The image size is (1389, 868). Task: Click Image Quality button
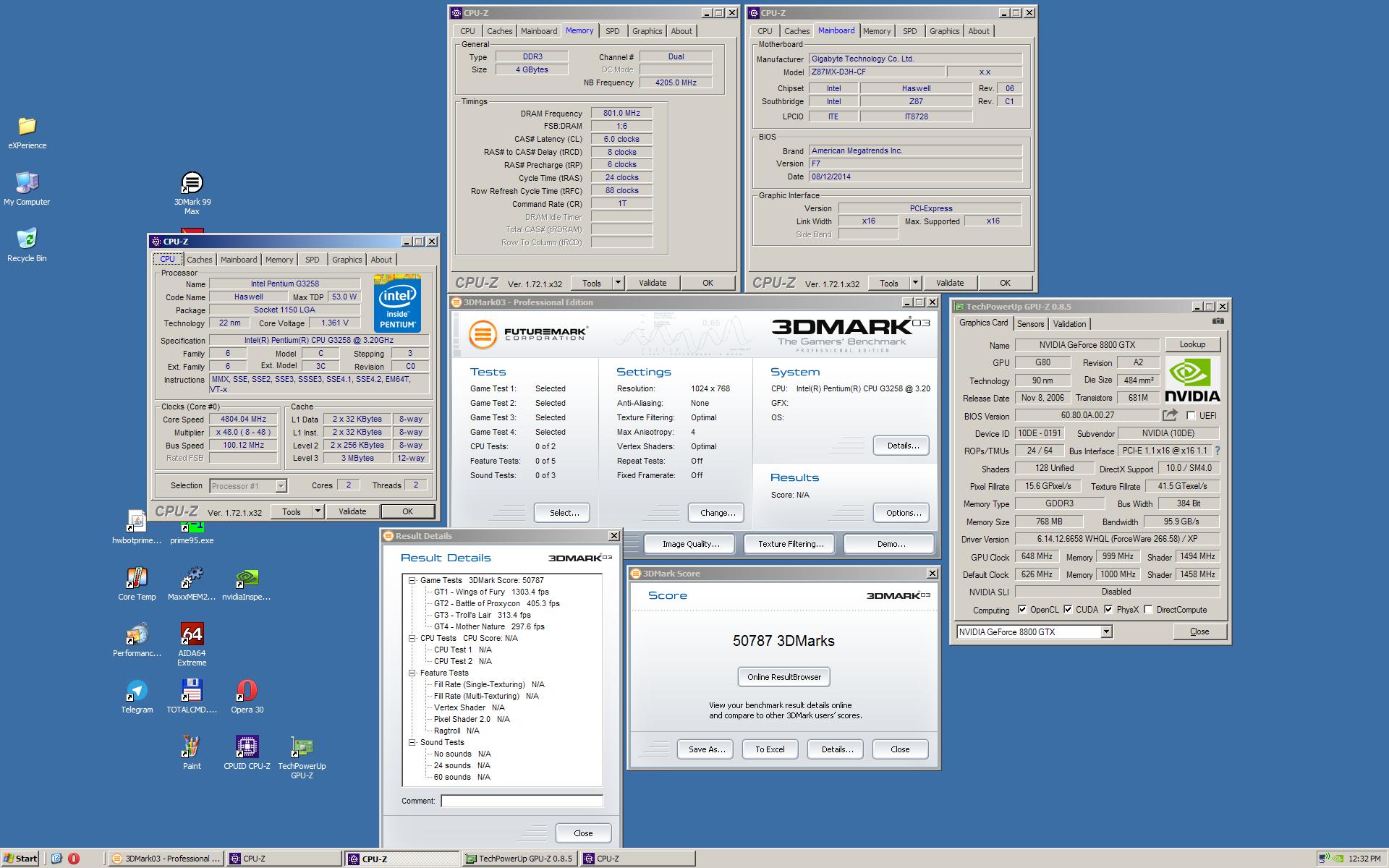point(690,544)
